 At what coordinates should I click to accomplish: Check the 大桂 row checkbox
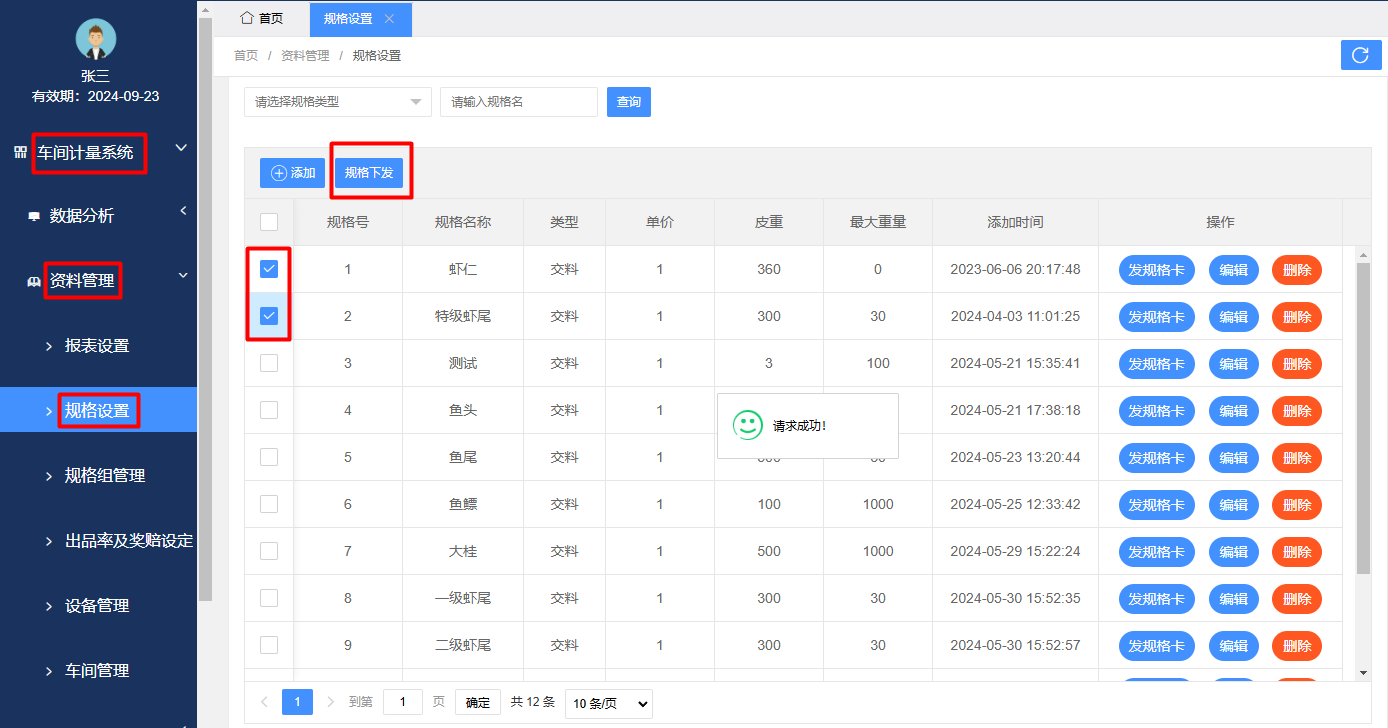coord(269,551)
